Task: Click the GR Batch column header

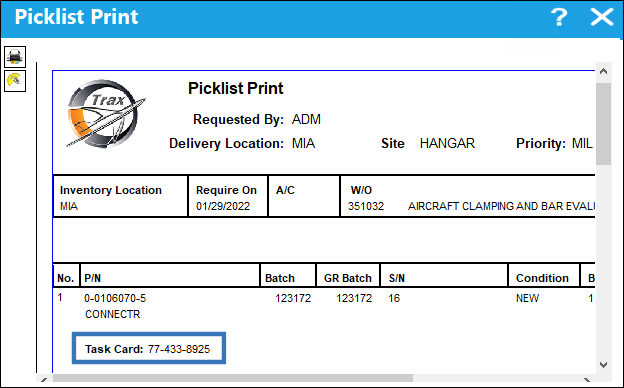Action: click(347, 278)
